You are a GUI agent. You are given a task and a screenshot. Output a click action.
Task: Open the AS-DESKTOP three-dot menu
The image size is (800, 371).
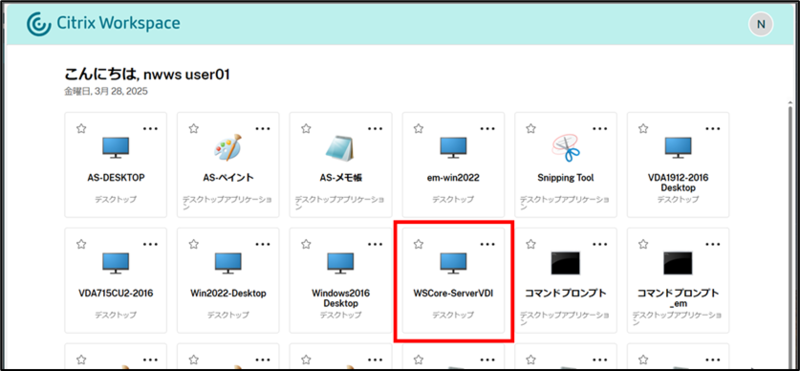tap(151, 129)
